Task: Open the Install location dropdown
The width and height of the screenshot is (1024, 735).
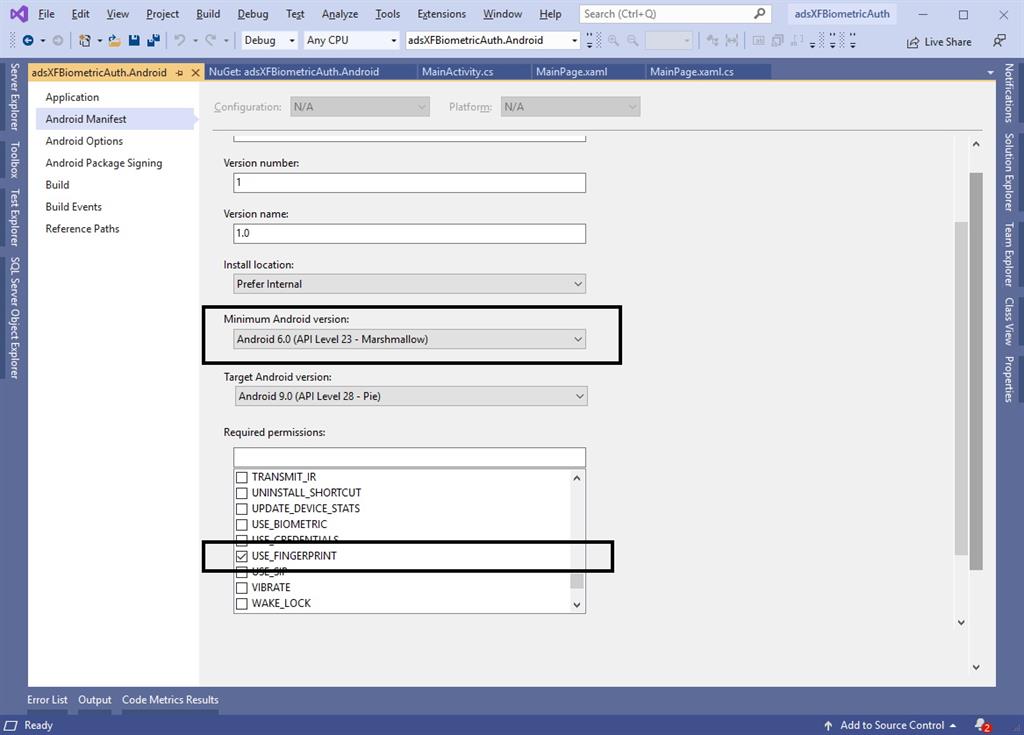Action: 409,284
